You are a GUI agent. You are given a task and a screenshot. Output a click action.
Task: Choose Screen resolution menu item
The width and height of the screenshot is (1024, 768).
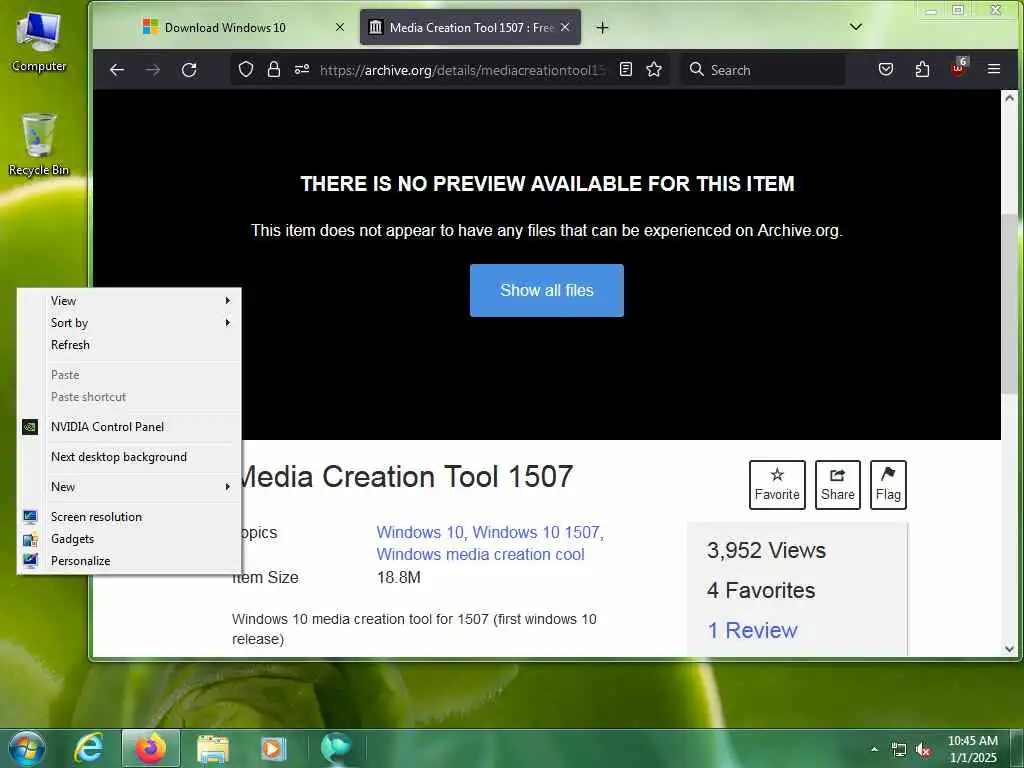pos(129,517)
